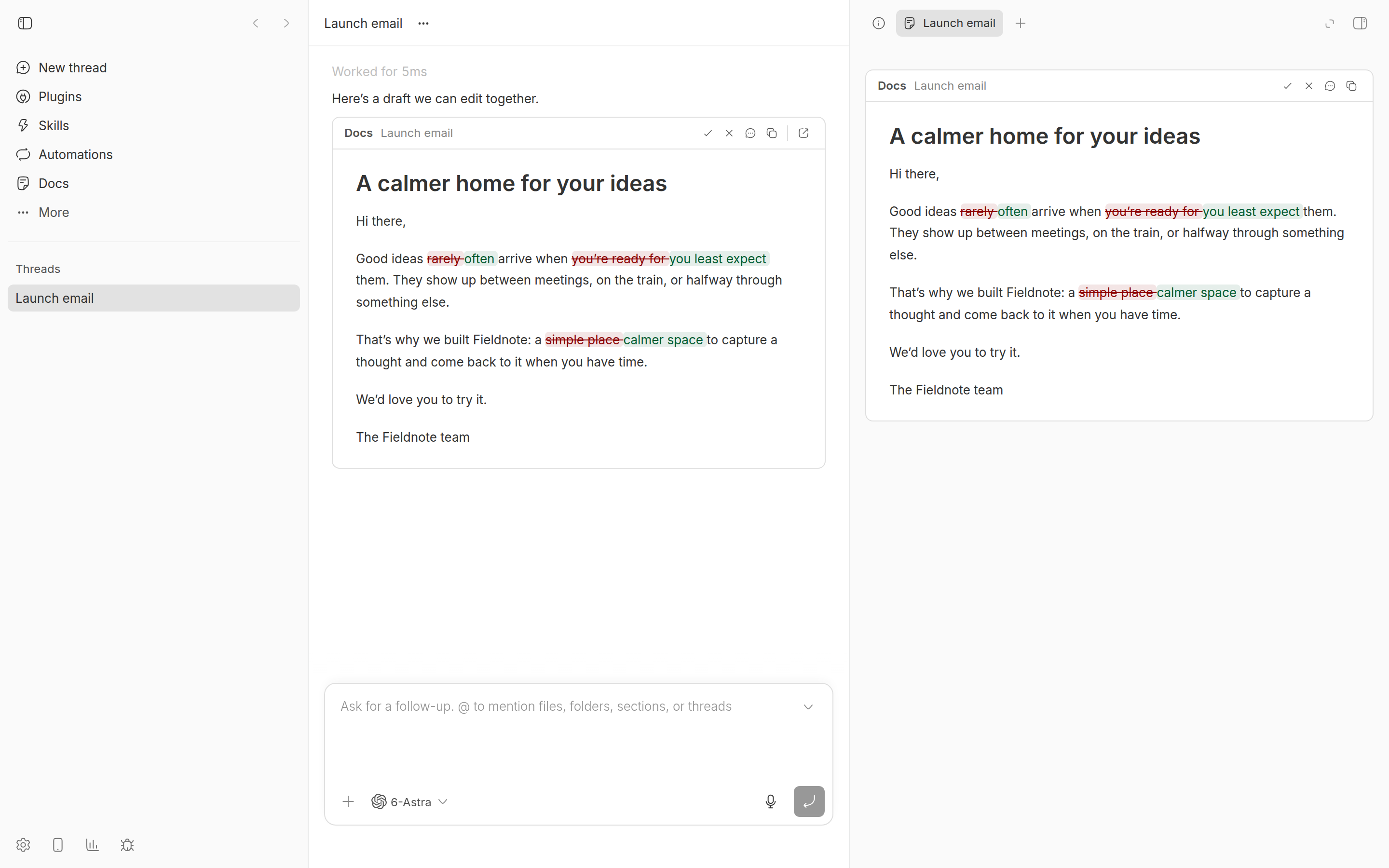The image size is (1389, 868).
Task: Open Automations in the sidebar
Action: click(154, 154)
